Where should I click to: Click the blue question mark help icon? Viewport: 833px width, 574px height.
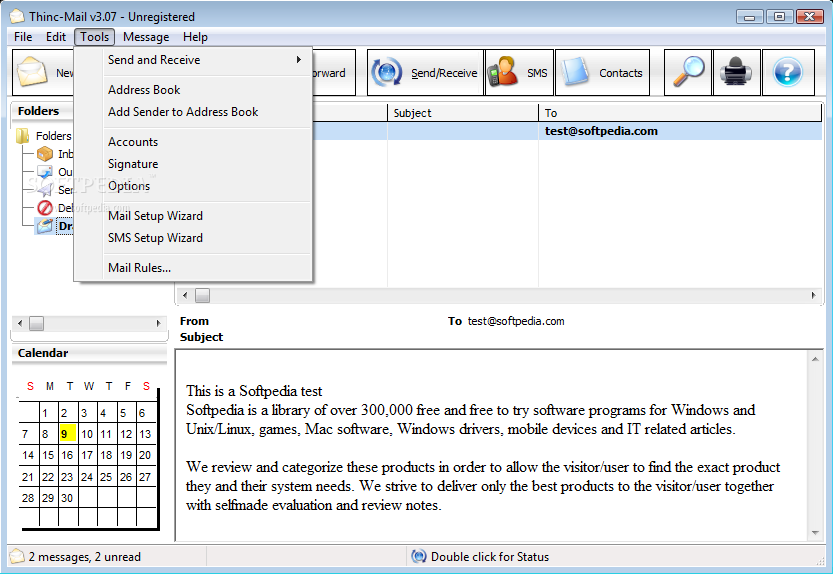click(788, 72)
